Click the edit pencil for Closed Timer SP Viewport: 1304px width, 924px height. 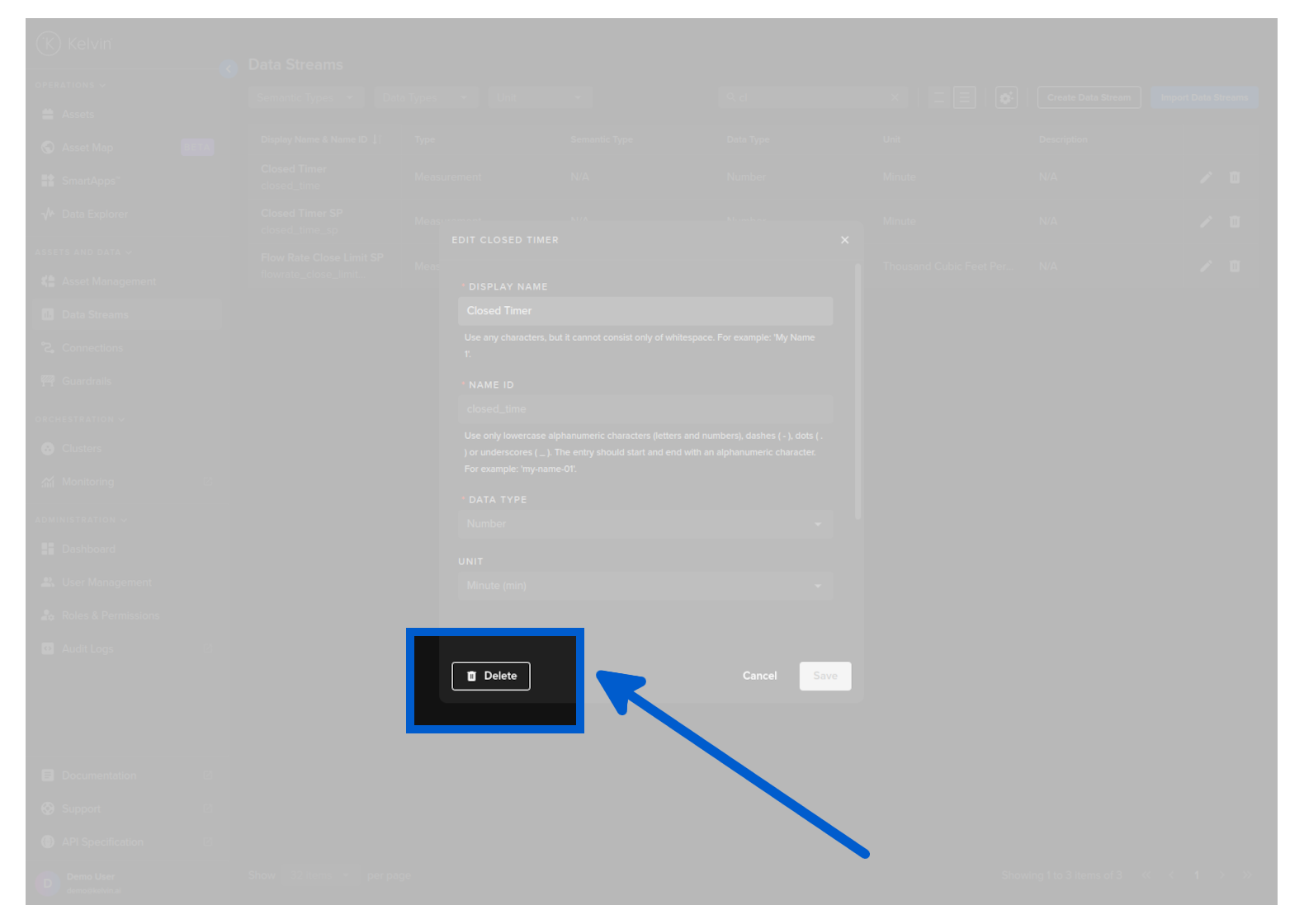pyautogui.click(x=1206, y=222)
